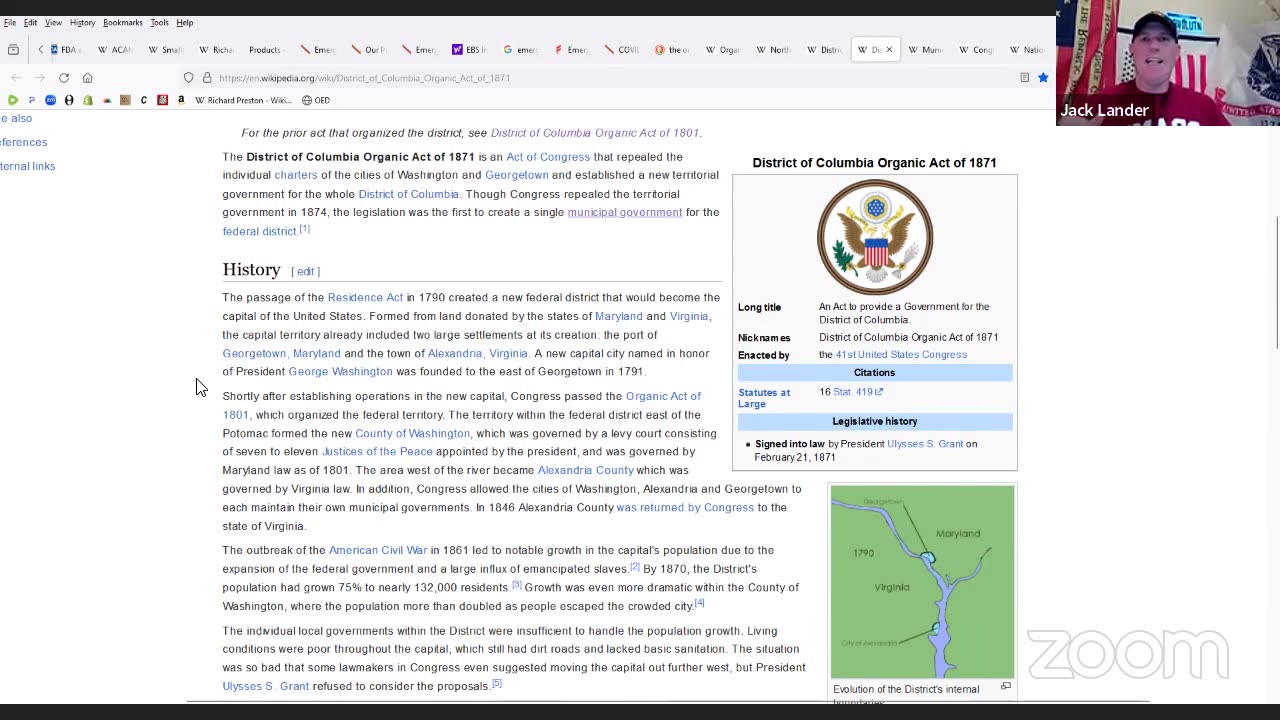
Task: Switch to the Munic Wikipedia tab
Action: pyautogui.click(x=925, y=50)
